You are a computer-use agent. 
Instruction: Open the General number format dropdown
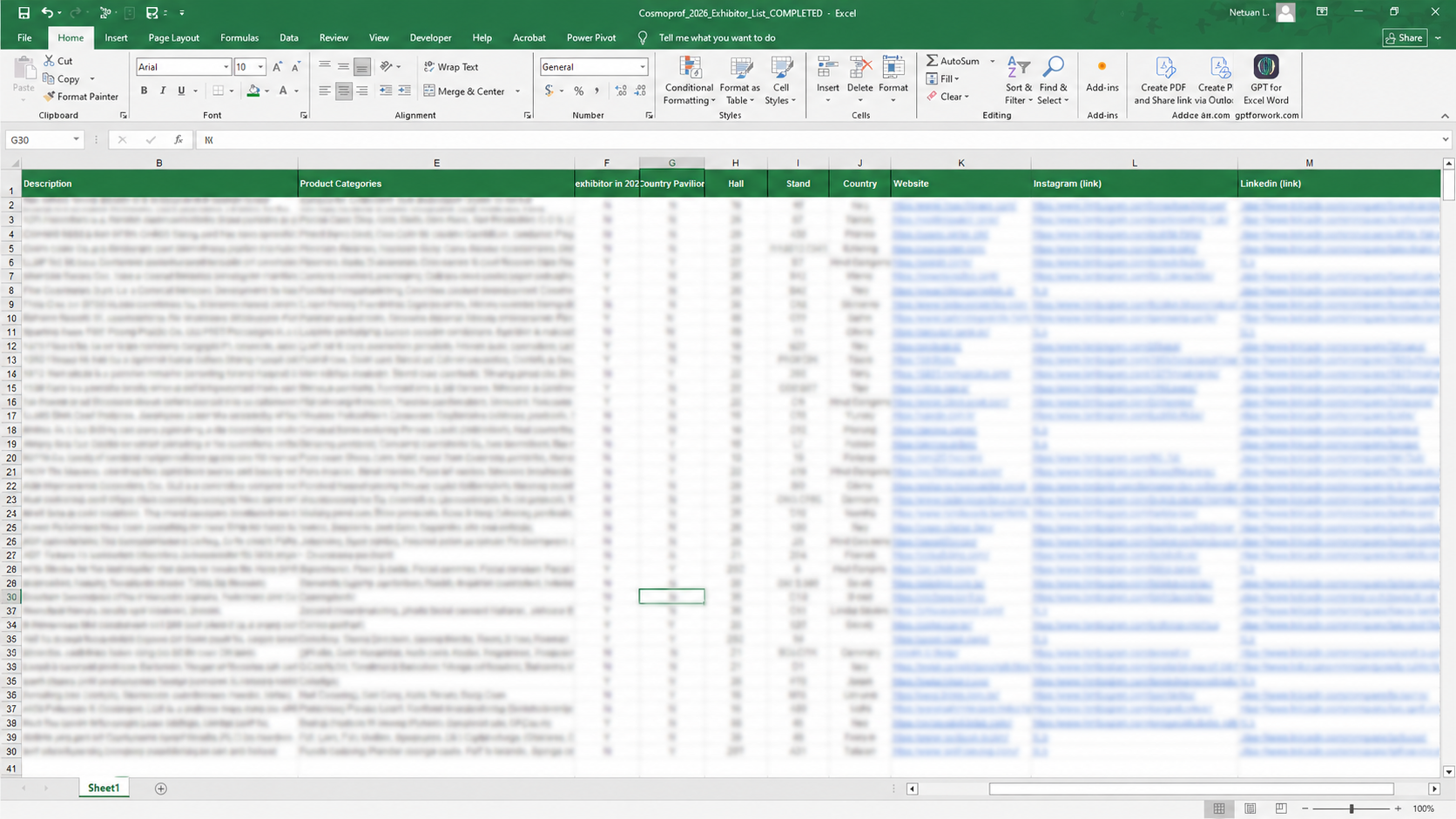coord(643,67)
